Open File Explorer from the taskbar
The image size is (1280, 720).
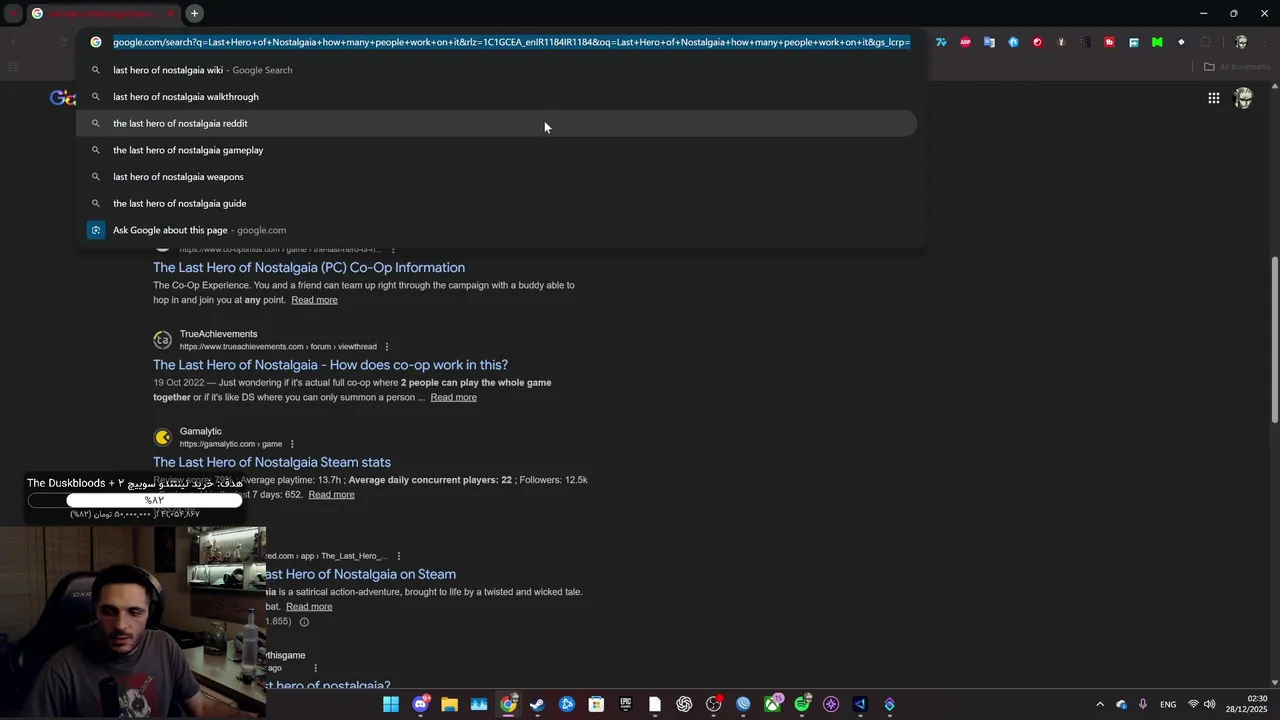click(x=449, y=704)
